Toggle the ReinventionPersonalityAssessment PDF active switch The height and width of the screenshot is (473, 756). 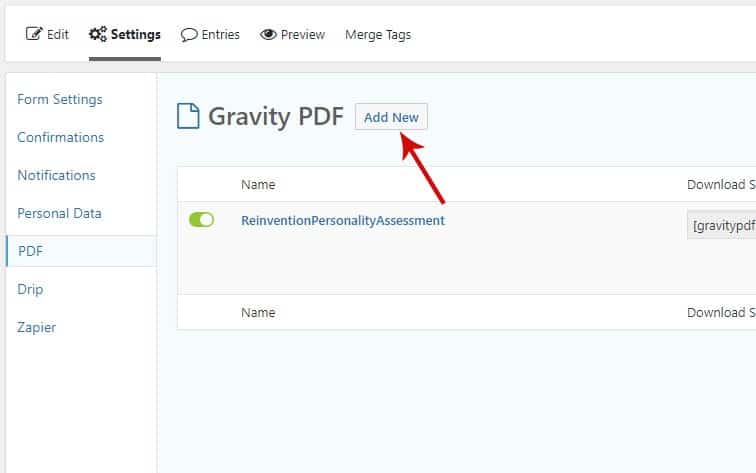202,220
